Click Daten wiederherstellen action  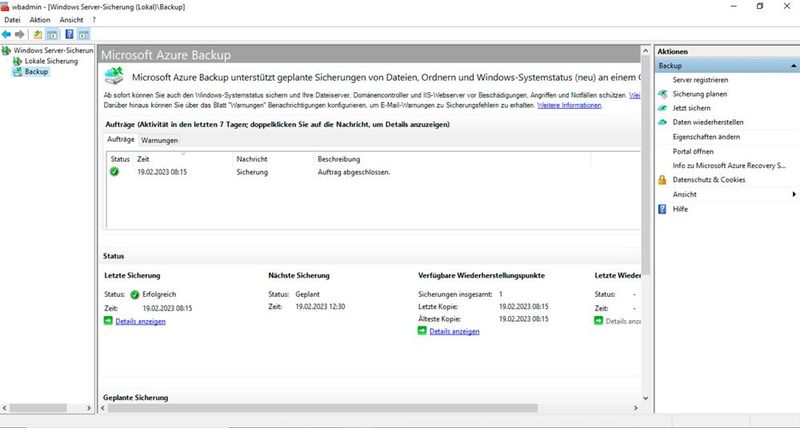point(708,122)
